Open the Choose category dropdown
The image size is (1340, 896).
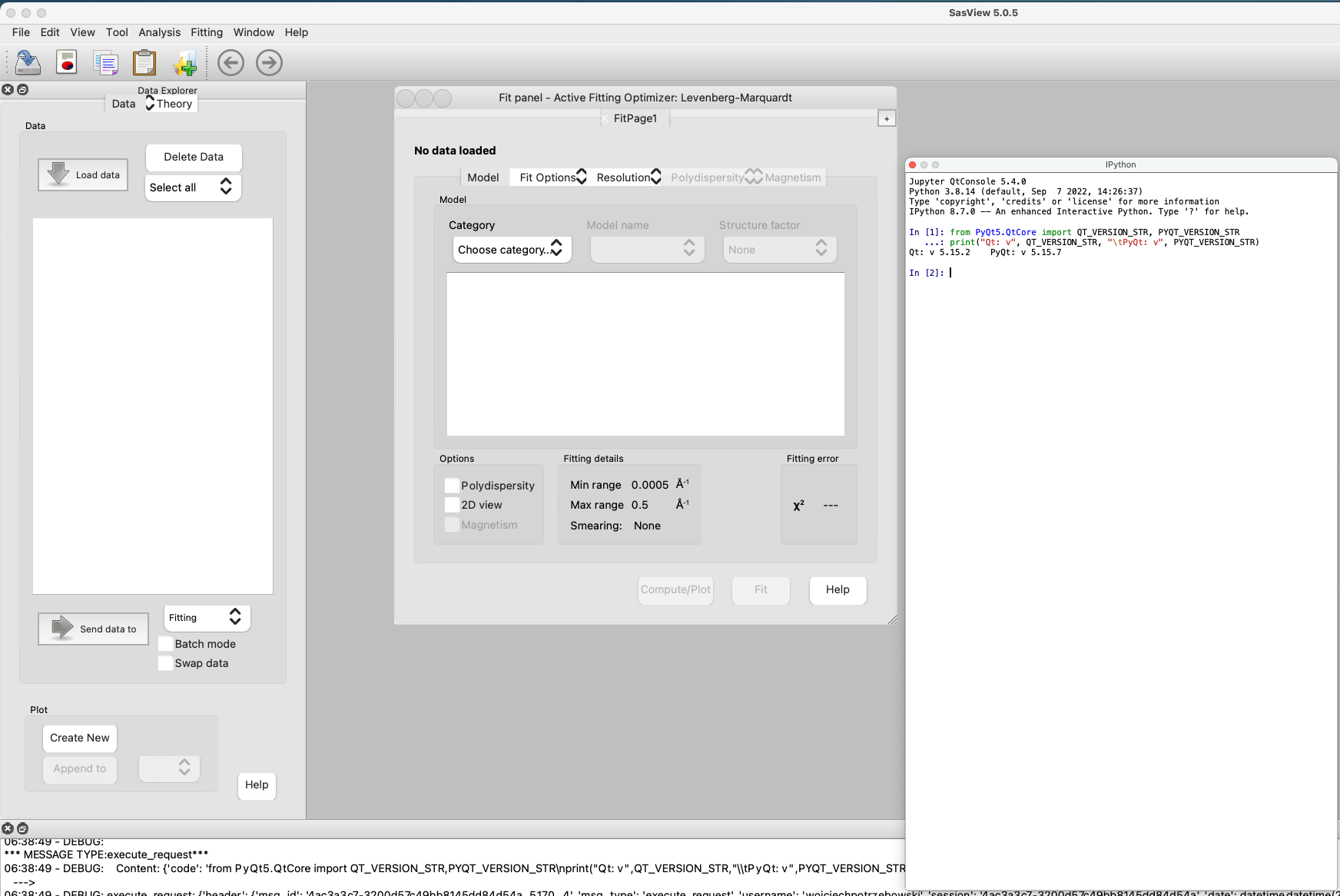(511, 249)
